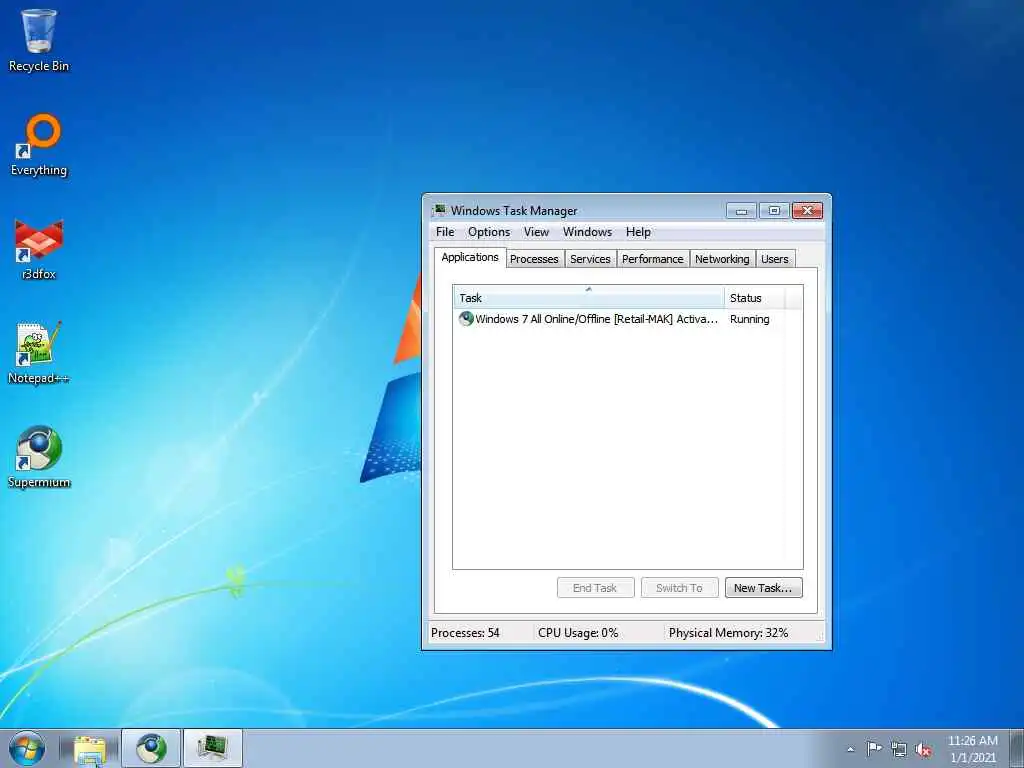This screenshot has height=768, width=1024.
Task: Click the Supermium icon in task row
Action: pos(466,319)
